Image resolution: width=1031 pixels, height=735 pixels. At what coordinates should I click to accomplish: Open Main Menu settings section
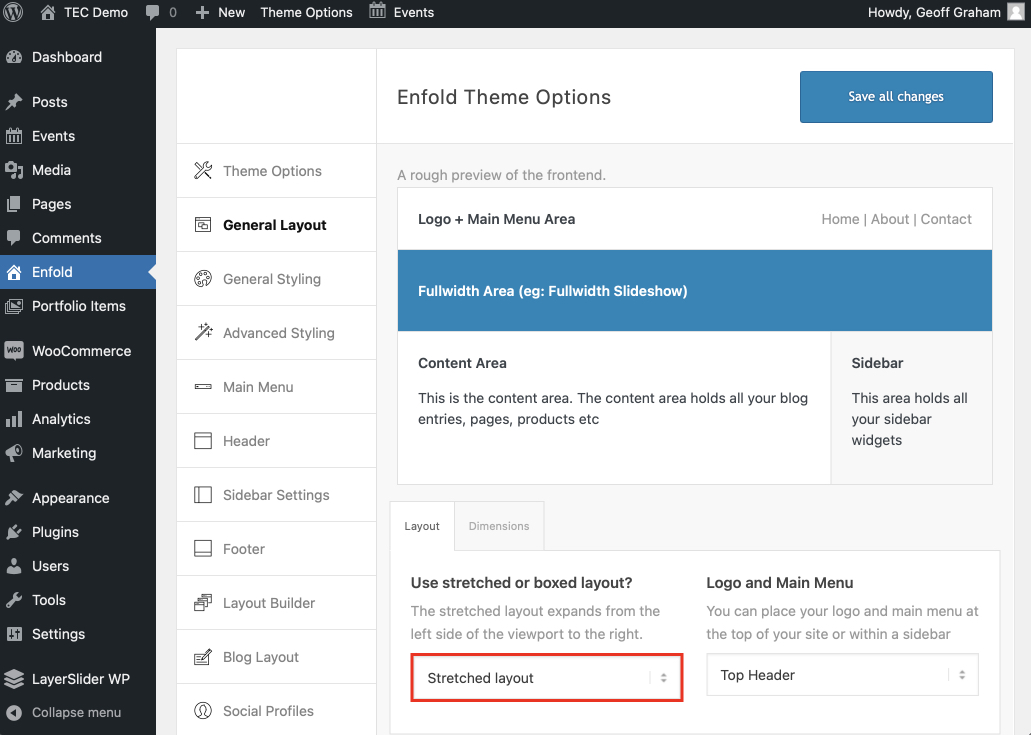[x=277, y=387]
